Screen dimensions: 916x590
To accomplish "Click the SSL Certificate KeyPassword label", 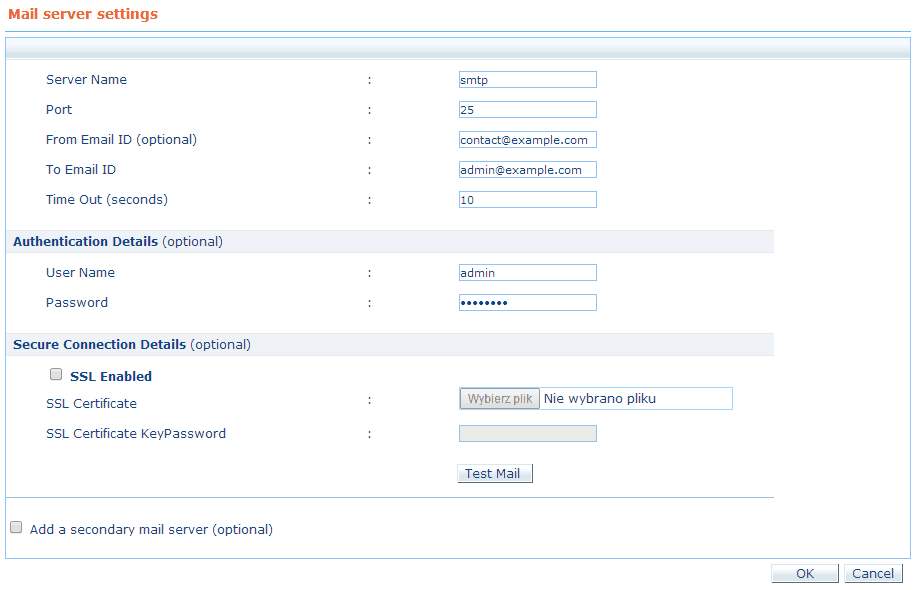I will click(x=136, y=433).
